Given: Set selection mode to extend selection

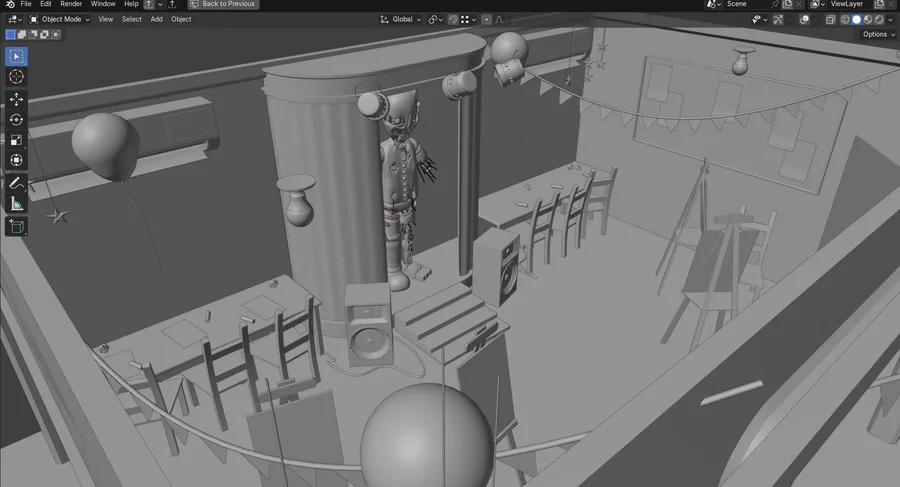Looking at the screenshot, I should point(22,34).
